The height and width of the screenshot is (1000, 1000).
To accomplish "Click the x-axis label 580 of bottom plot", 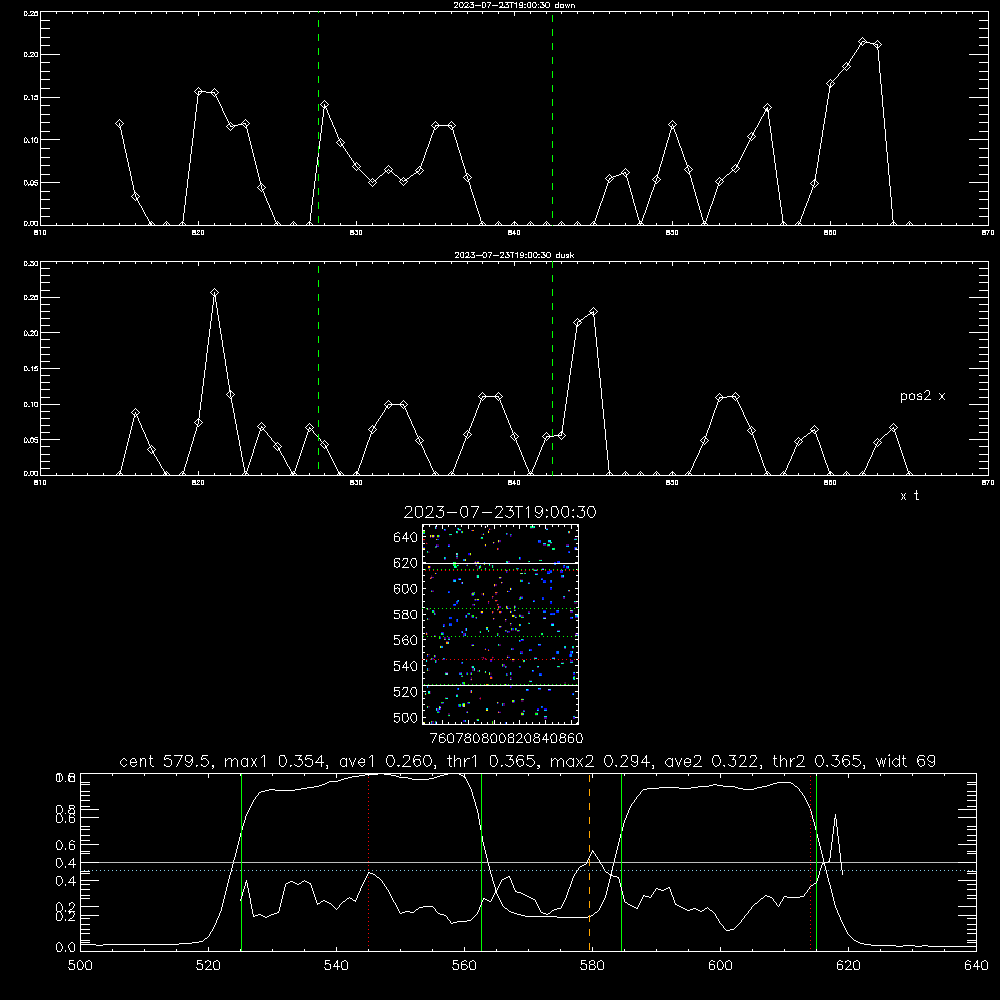I will (592, 966).
